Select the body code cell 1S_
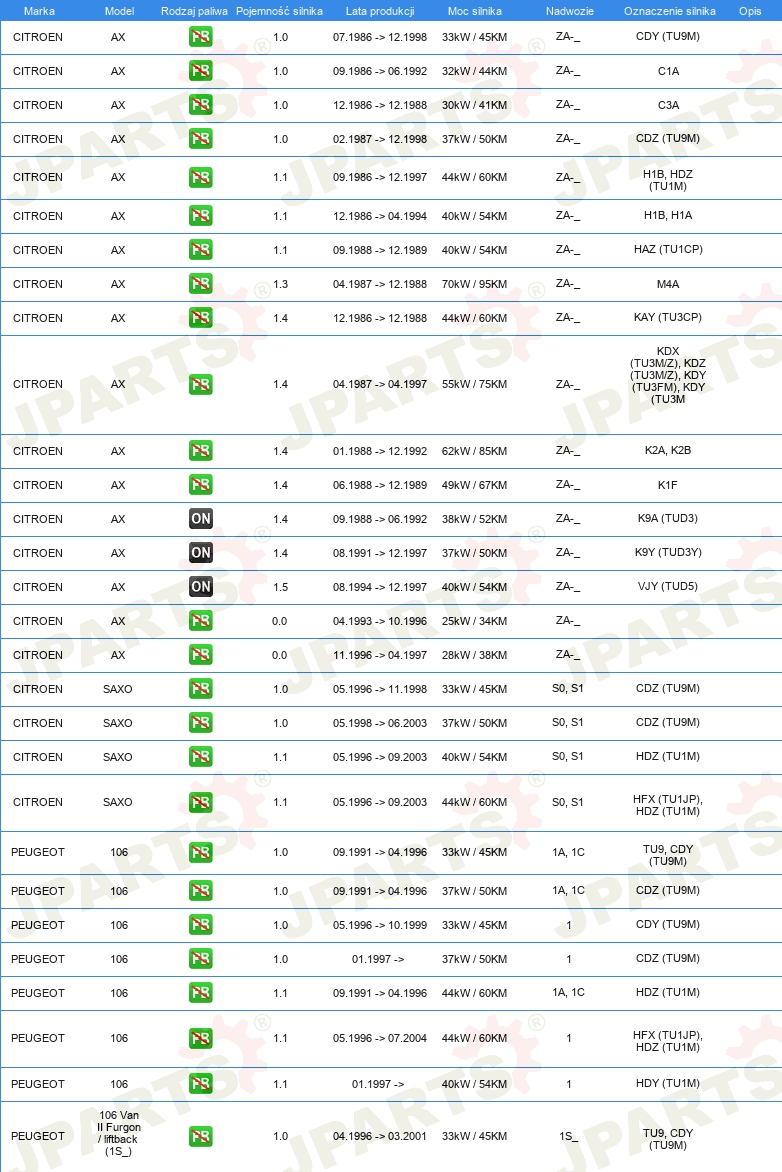Screen dimensions: 782x1172 point(569,1136)
